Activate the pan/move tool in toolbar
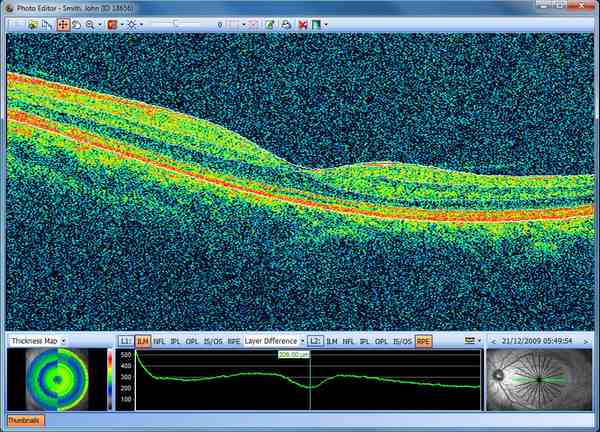This screenshot has width=600, height=432. coord(63,25)
